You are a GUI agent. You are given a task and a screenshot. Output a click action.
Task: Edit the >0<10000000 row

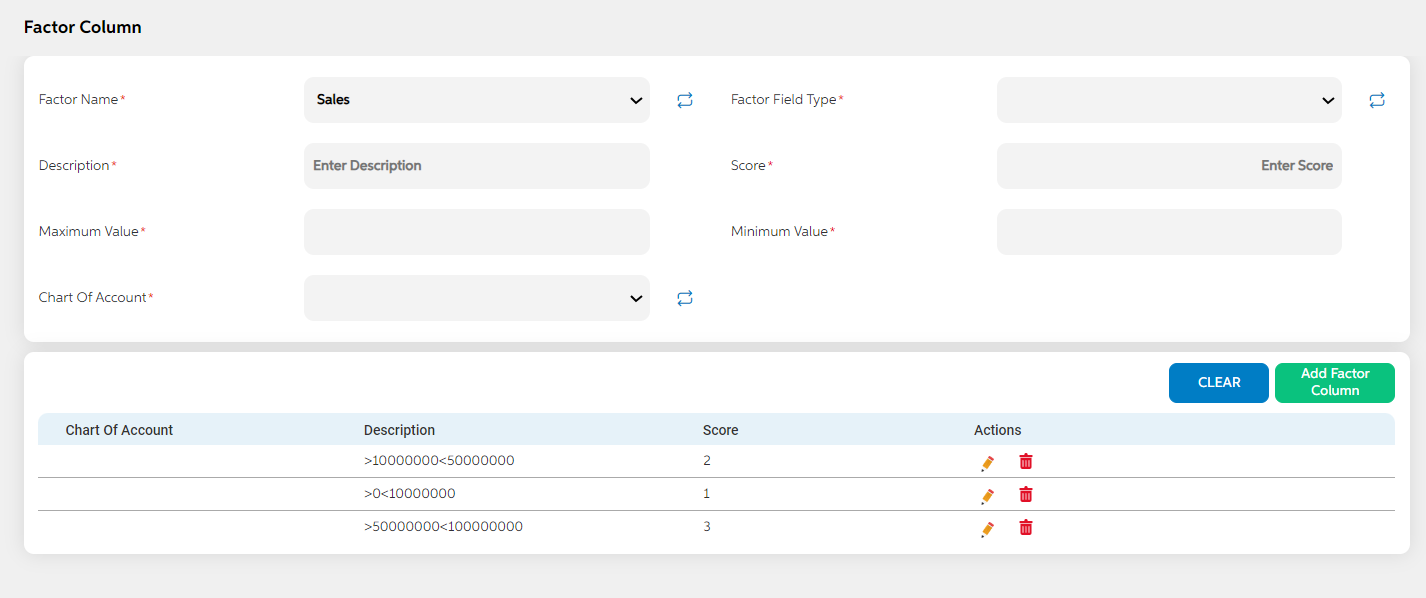(987, 495)
